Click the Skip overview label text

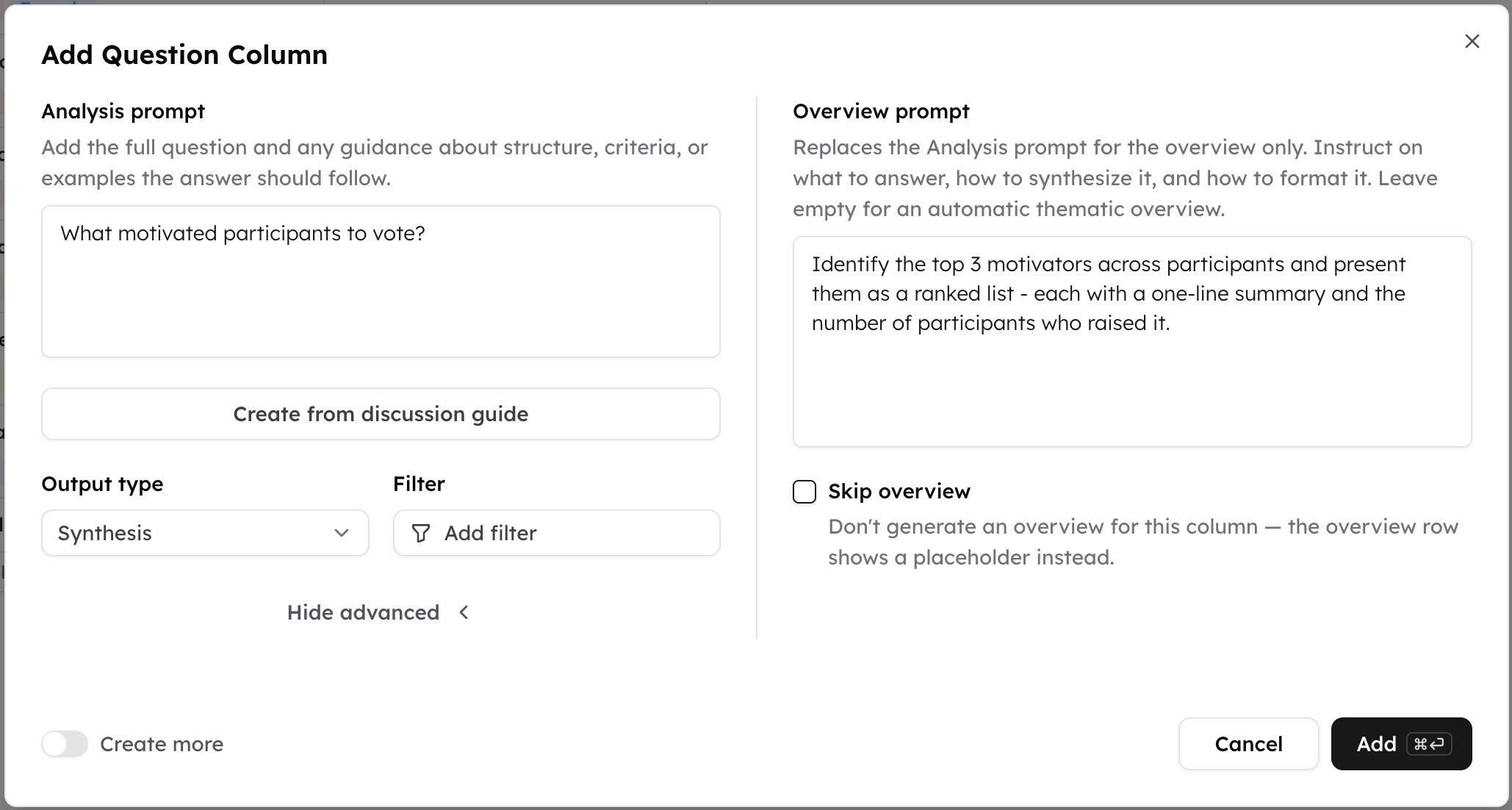click(x=899, y=491)
